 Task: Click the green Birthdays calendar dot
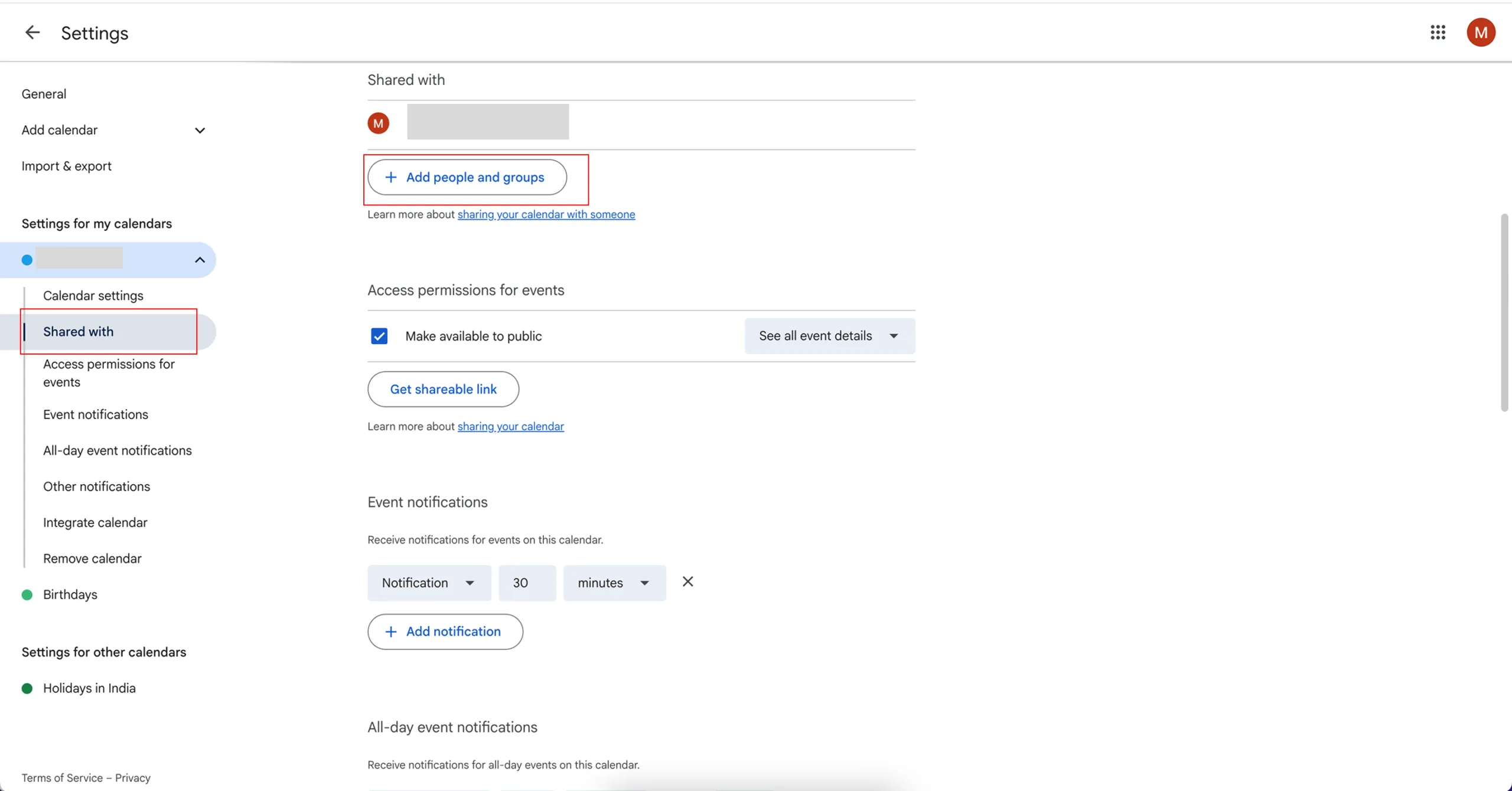(27, 594)
